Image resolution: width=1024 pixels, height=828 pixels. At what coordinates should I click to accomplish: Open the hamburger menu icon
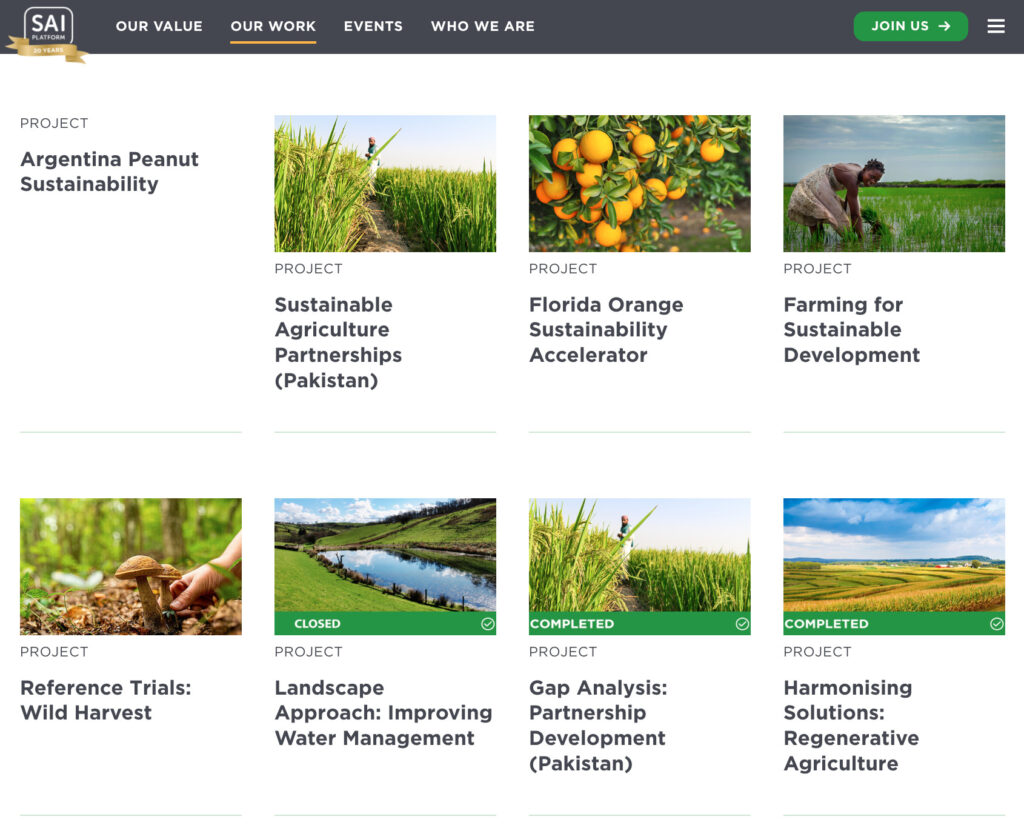[996, 26]
